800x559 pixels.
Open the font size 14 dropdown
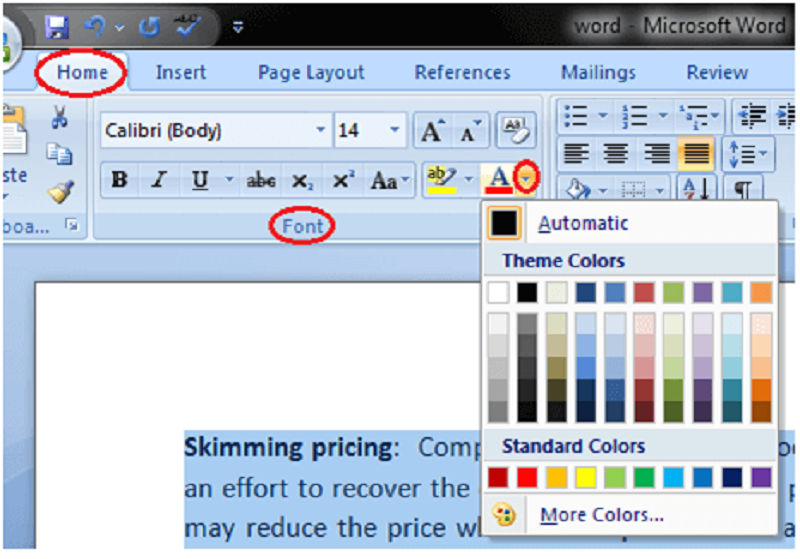pyautogui.click(x=394, y=131)
